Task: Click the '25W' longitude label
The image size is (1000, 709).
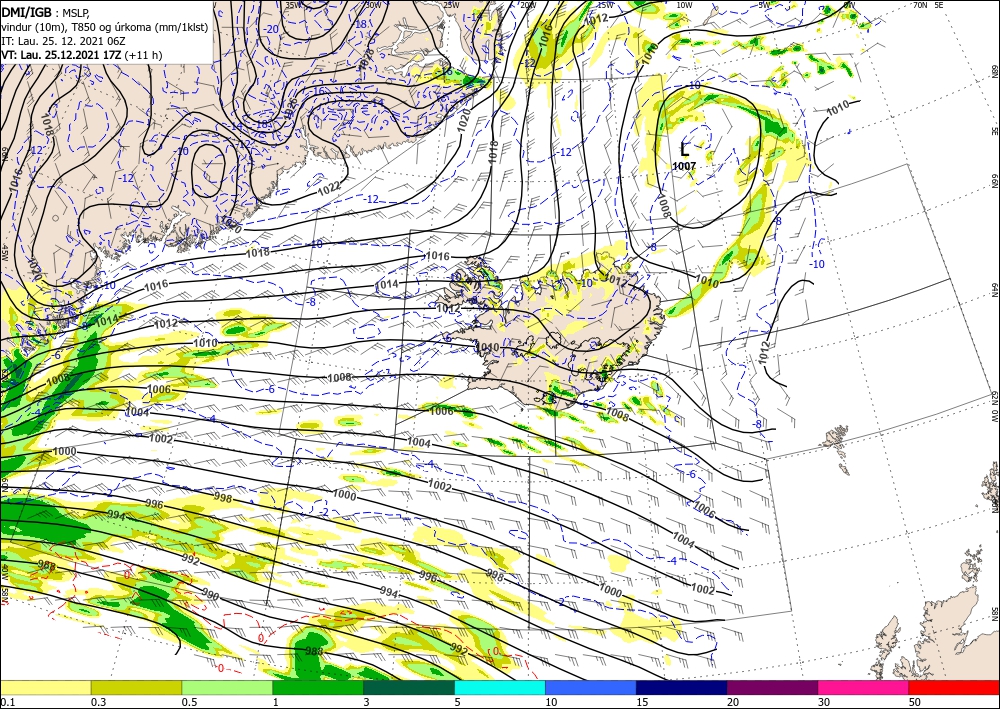Action: (x=451, y=4)
